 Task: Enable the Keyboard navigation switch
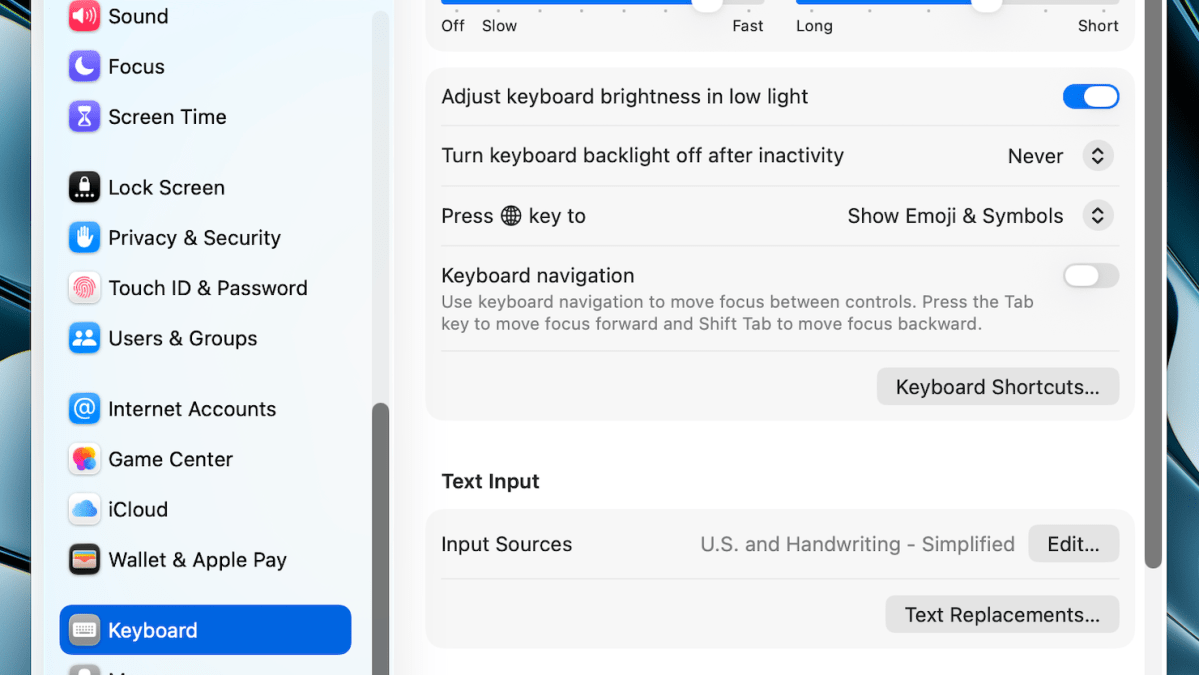[x=1090, y=275]
